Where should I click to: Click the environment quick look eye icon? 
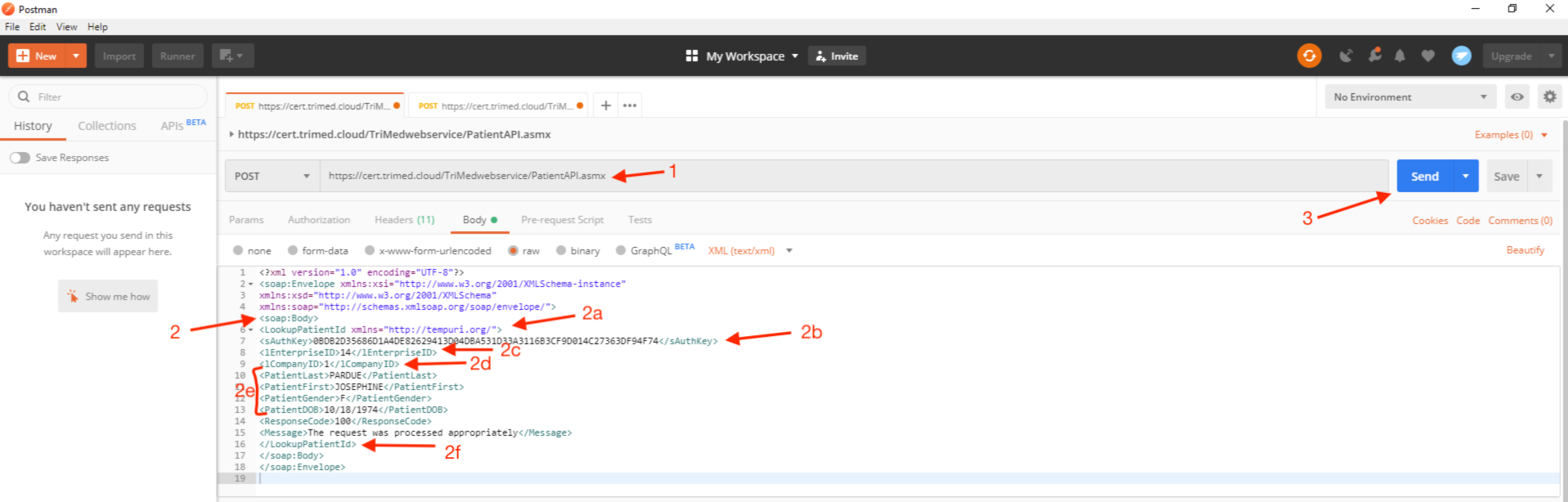[x=1517, y=96]
